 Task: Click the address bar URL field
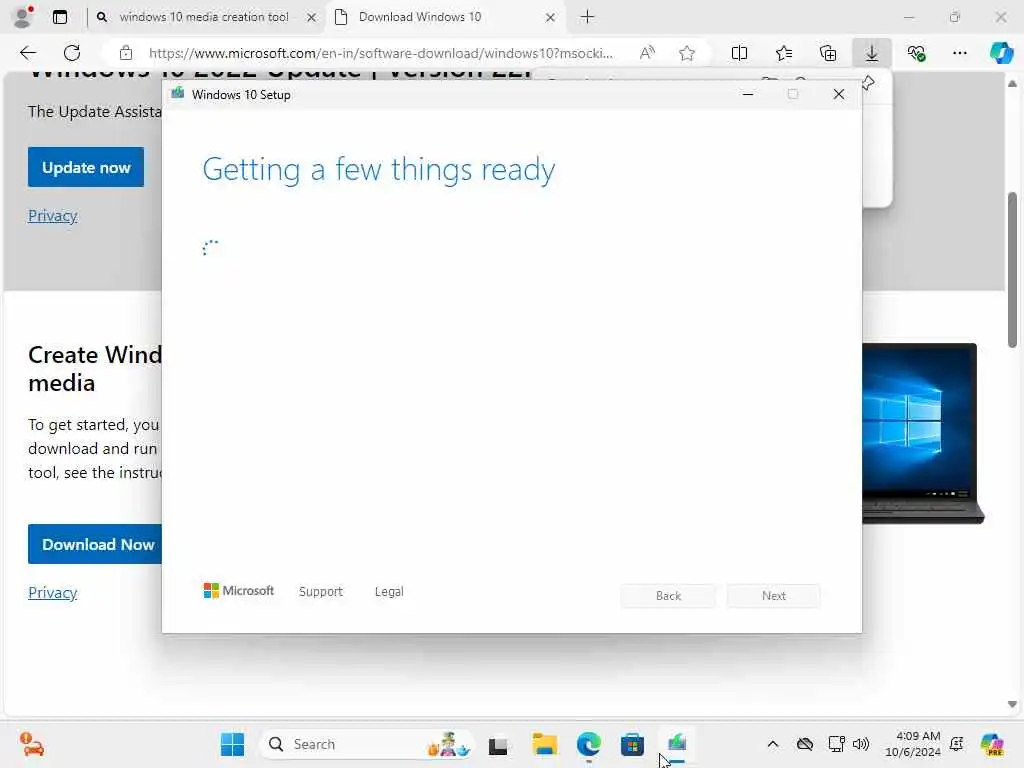(x=381, y=53)
